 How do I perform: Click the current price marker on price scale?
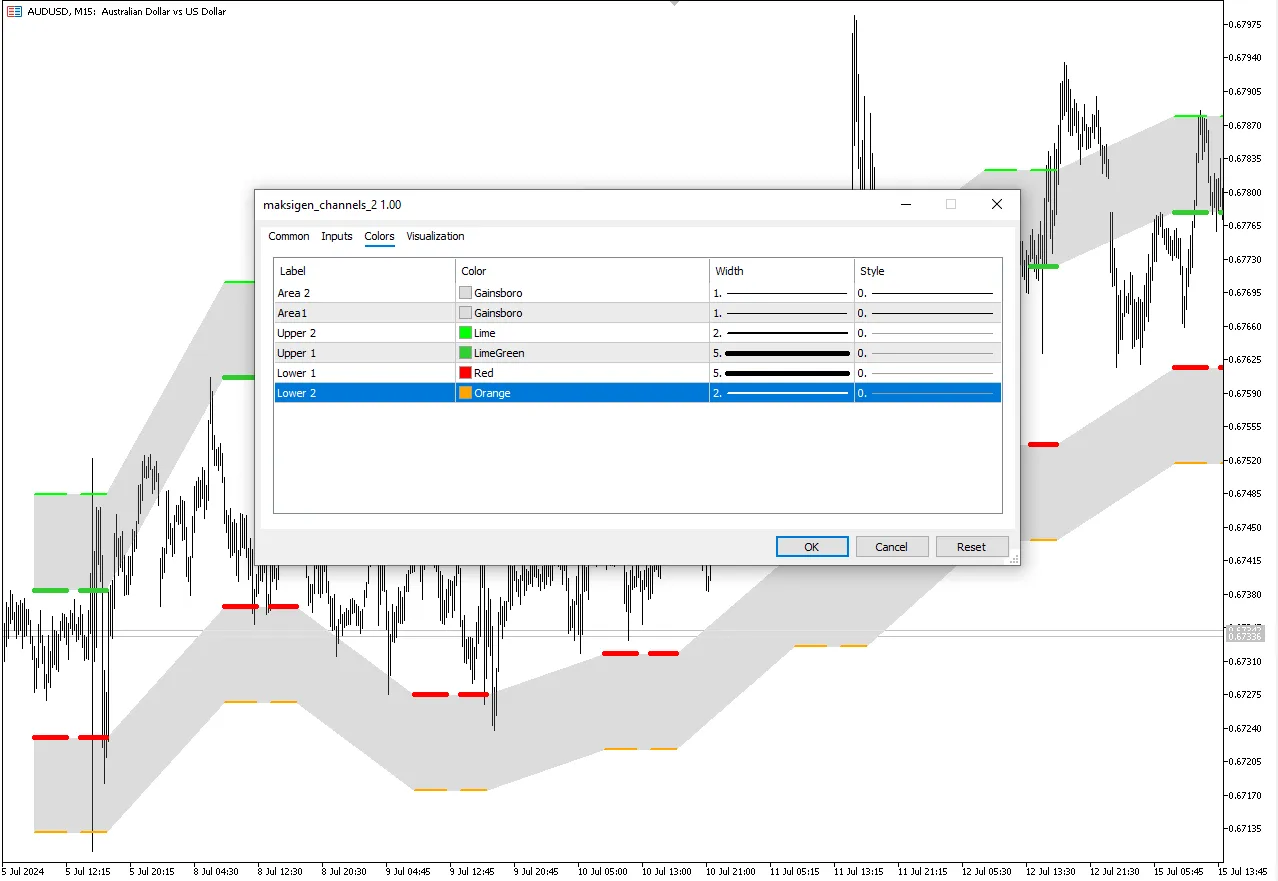1245,636
